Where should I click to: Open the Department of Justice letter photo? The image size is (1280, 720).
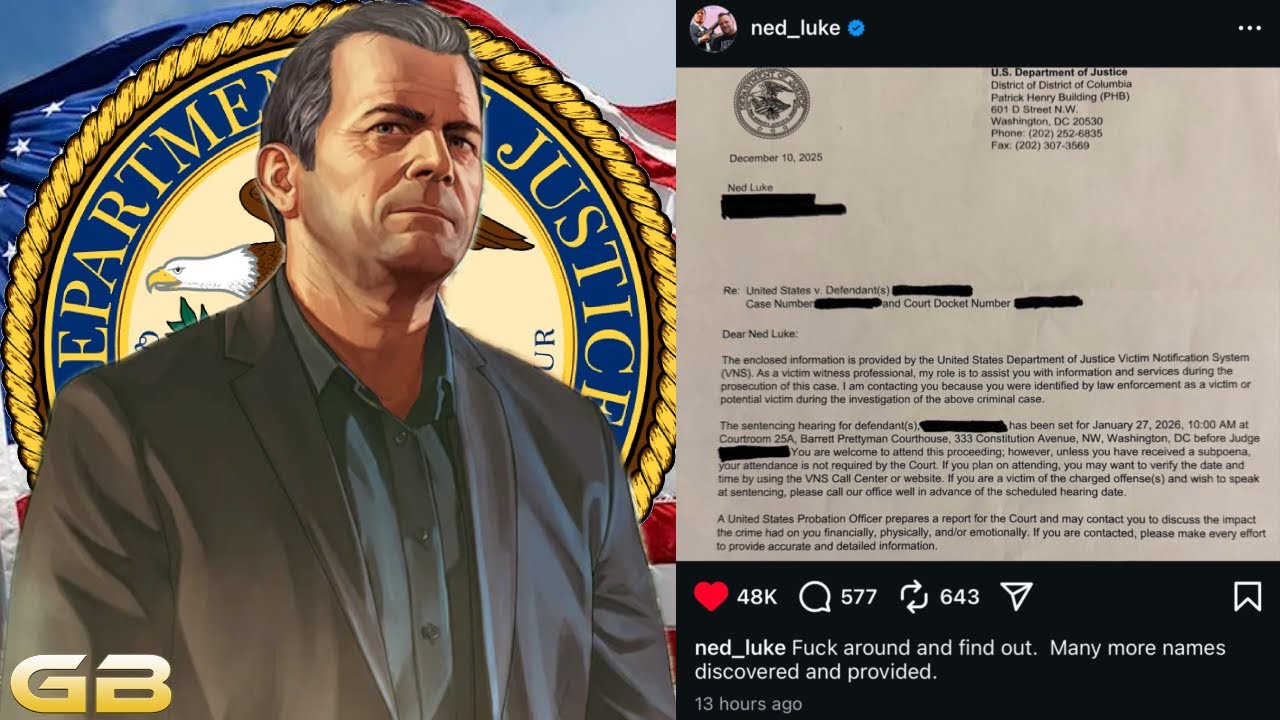point(978,314)
